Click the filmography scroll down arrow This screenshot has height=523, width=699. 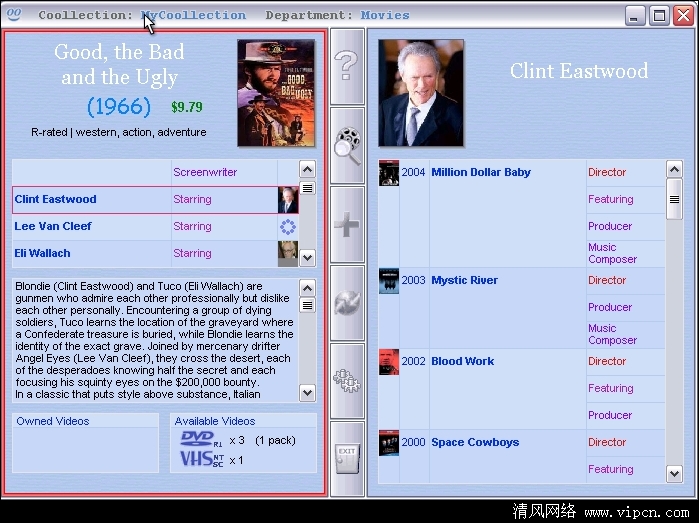point(674,474)
